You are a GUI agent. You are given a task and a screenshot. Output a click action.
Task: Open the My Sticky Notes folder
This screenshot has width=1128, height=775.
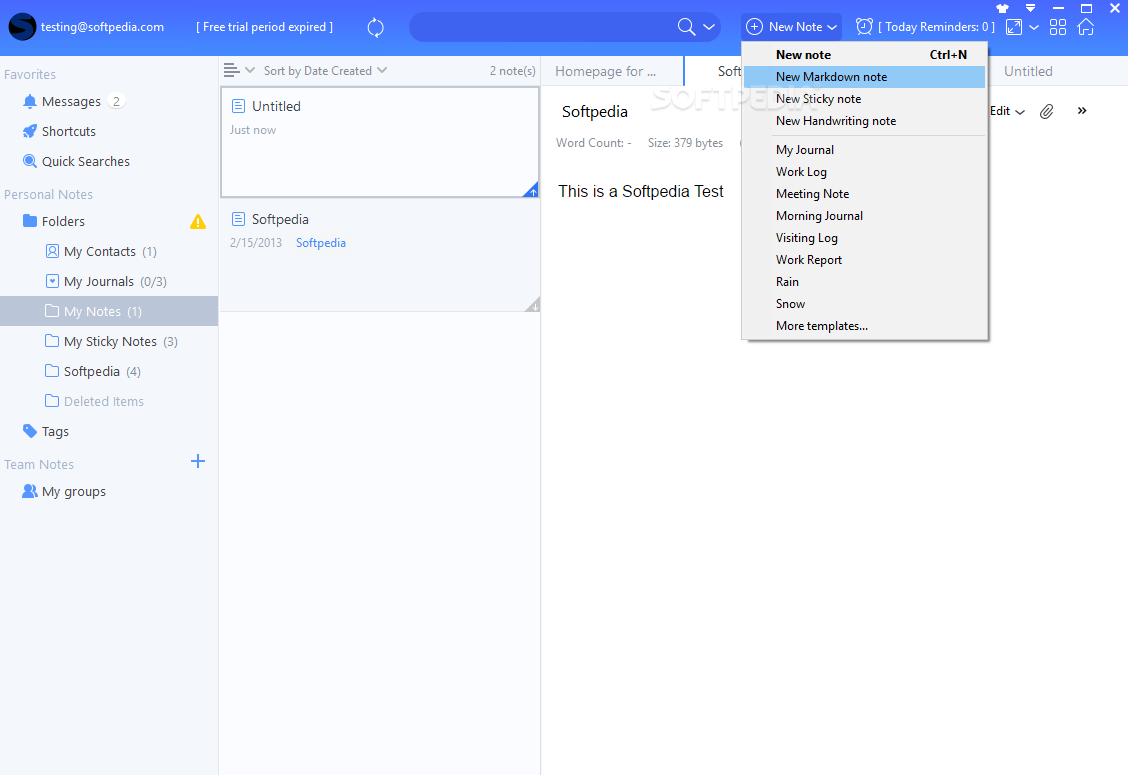click(x=109, y=342)
